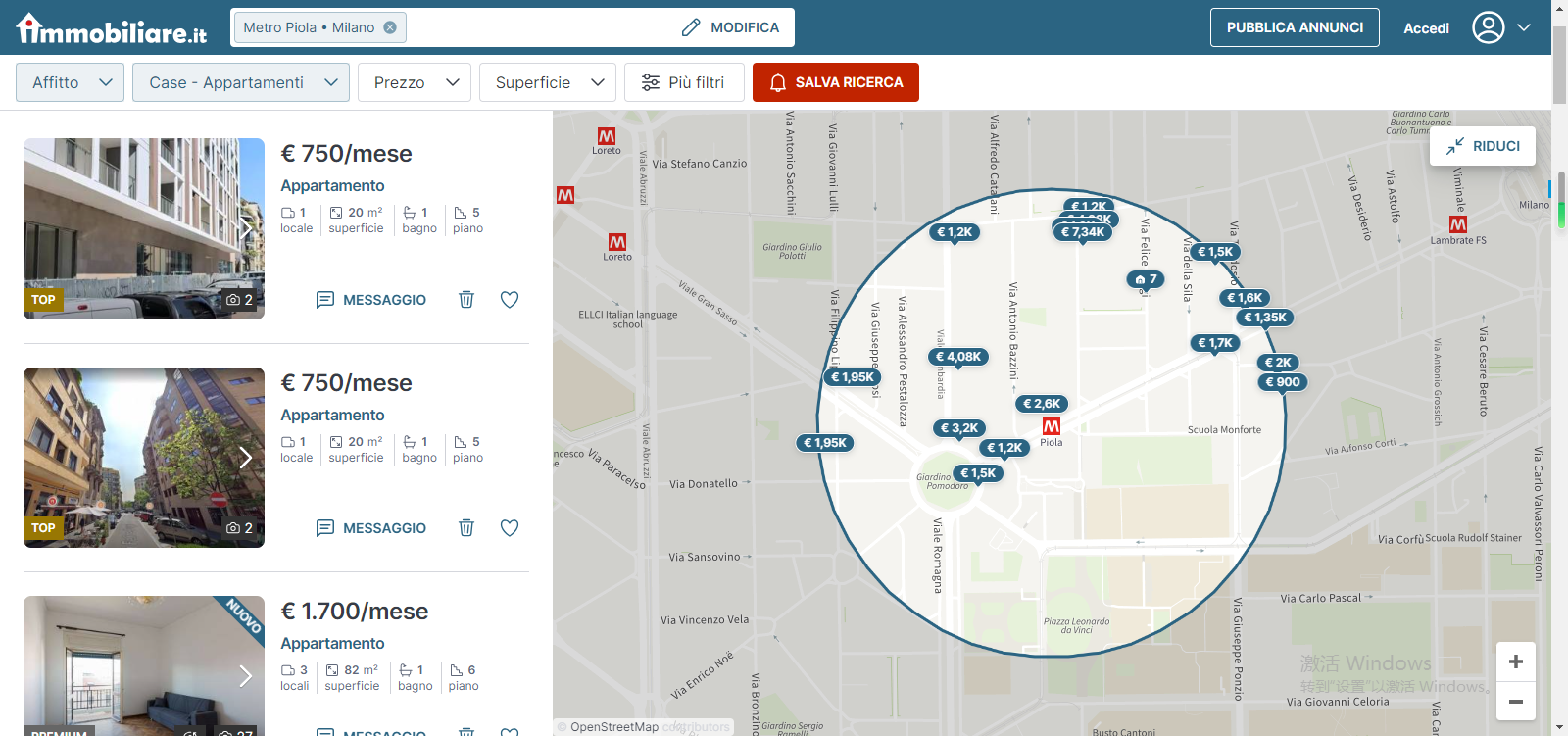Screen dimensions: 1568x736
Task: Select the 7-listings cluster map marker
Action: pyautogui.click(x=1146, y=279)
